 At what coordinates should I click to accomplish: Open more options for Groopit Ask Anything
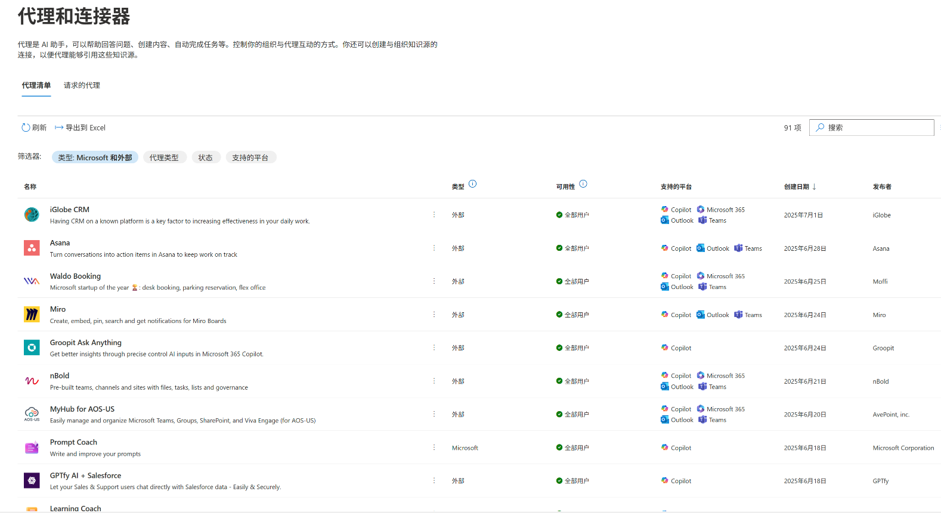(x=434, y=347)
